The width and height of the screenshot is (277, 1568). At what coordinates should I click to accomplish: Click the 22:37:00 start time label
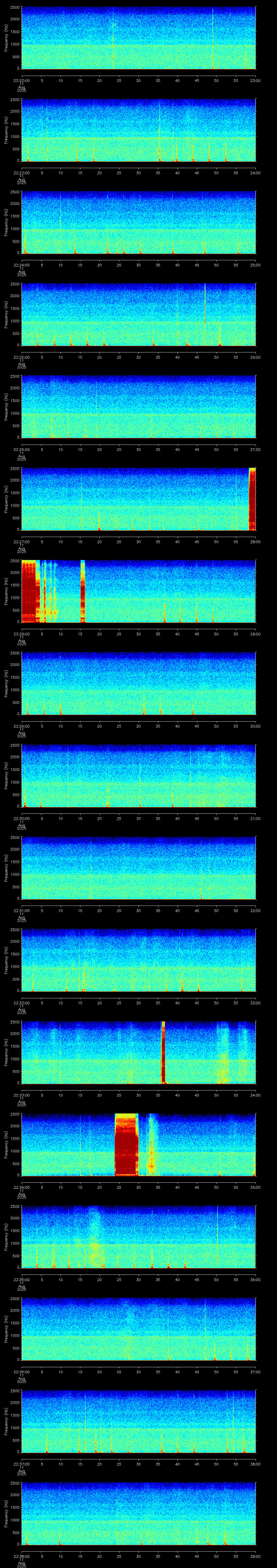[21, 1464]
